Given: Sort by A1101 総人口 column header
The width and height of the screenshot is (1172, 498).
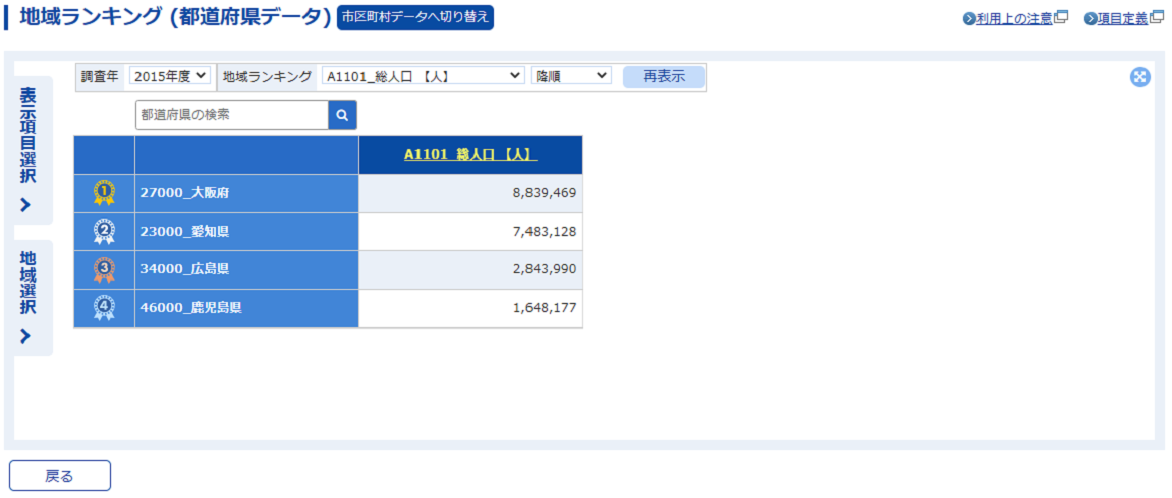Looking at the screenshot, I should (470, 155).
